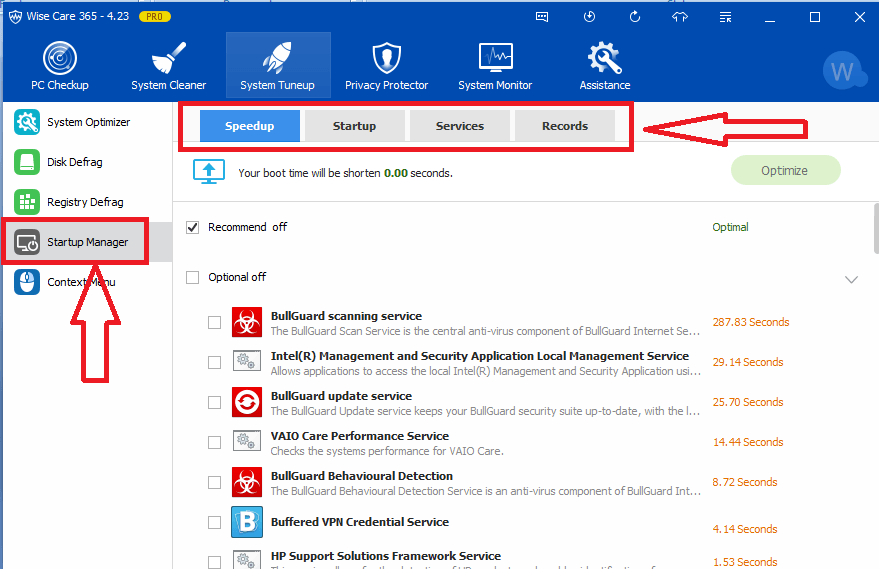Switch to the Speedup tab

249,126
